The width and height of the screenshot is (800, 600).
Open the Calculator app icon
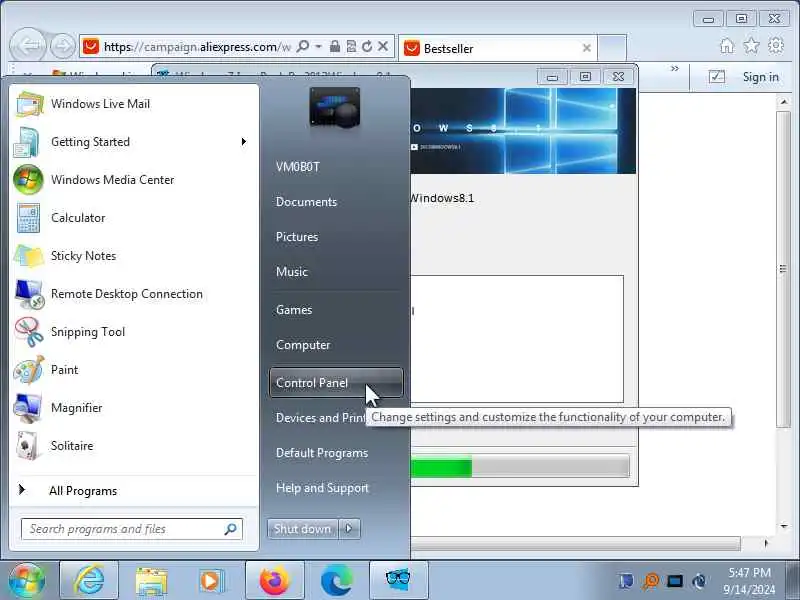coord(28,218)
